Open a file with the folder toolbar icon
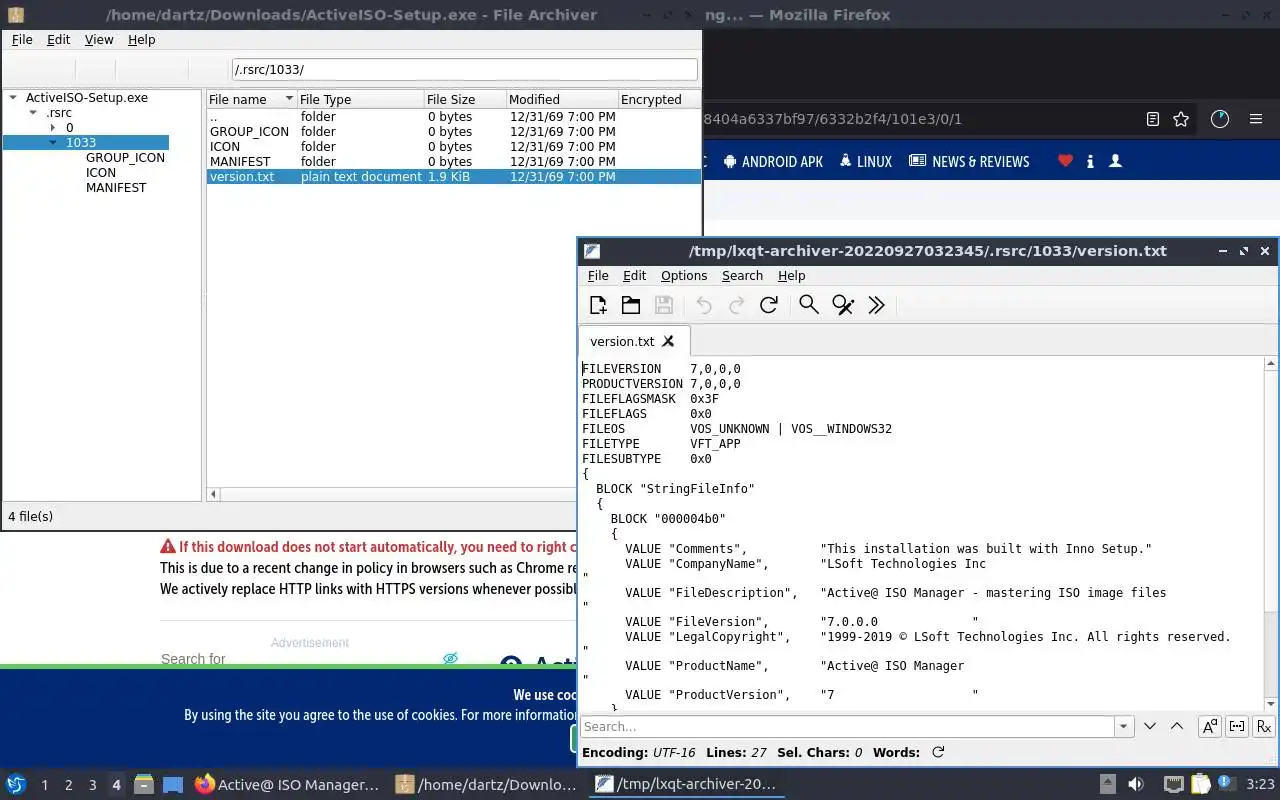The height and width of the screenshot is (800, 1280). tap(631, 306)
